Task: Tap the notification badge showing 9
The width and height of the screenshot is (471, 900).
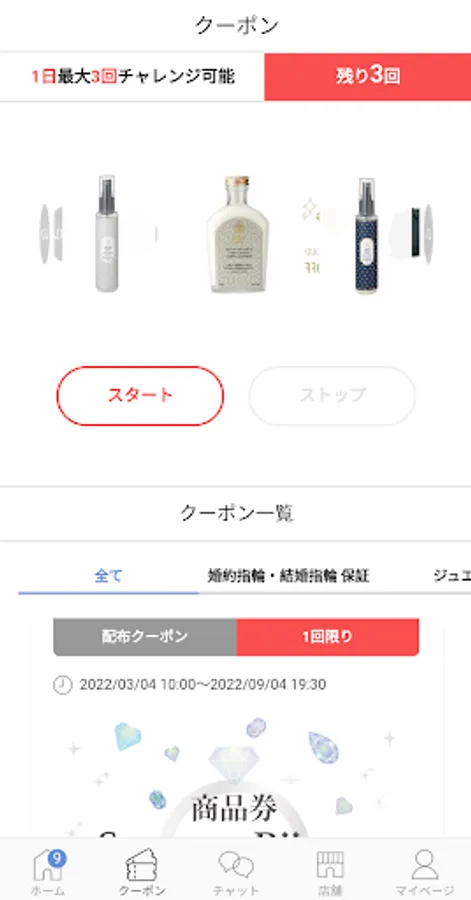Action: point(56,858)
